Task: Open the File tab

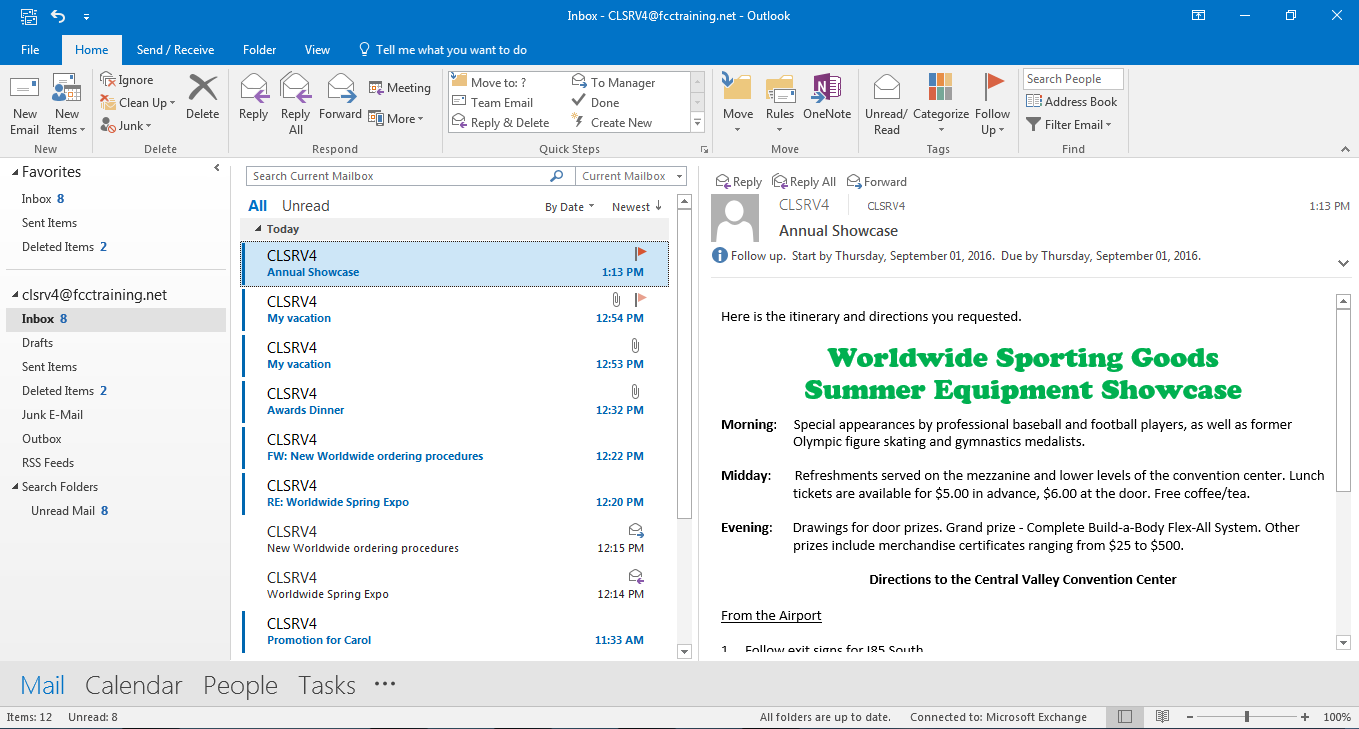Action: pyautogui.click(x=30, y=50)
